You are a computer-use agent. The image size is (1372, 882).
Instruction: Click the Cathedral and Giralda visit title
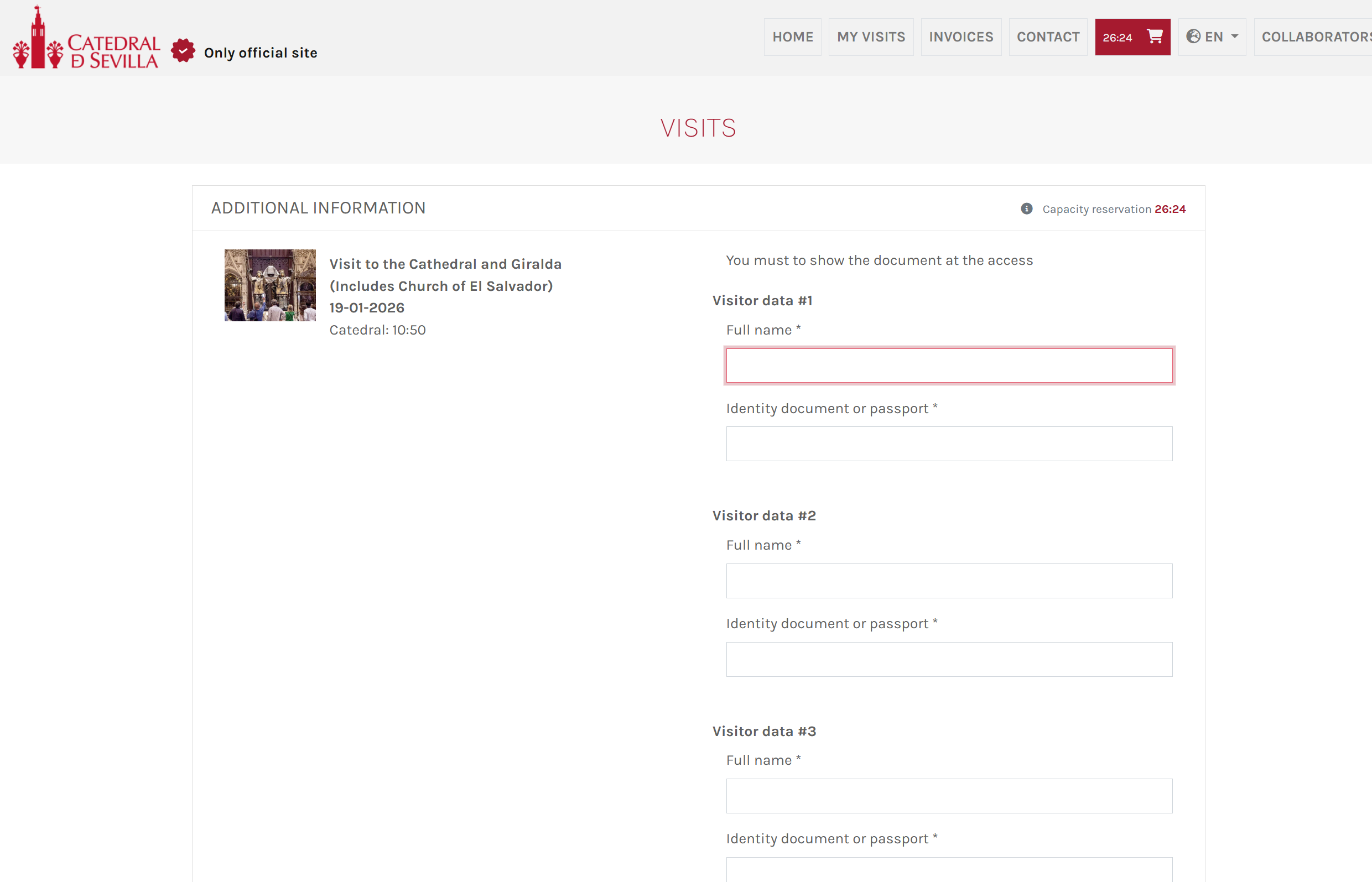pos(445,275)
